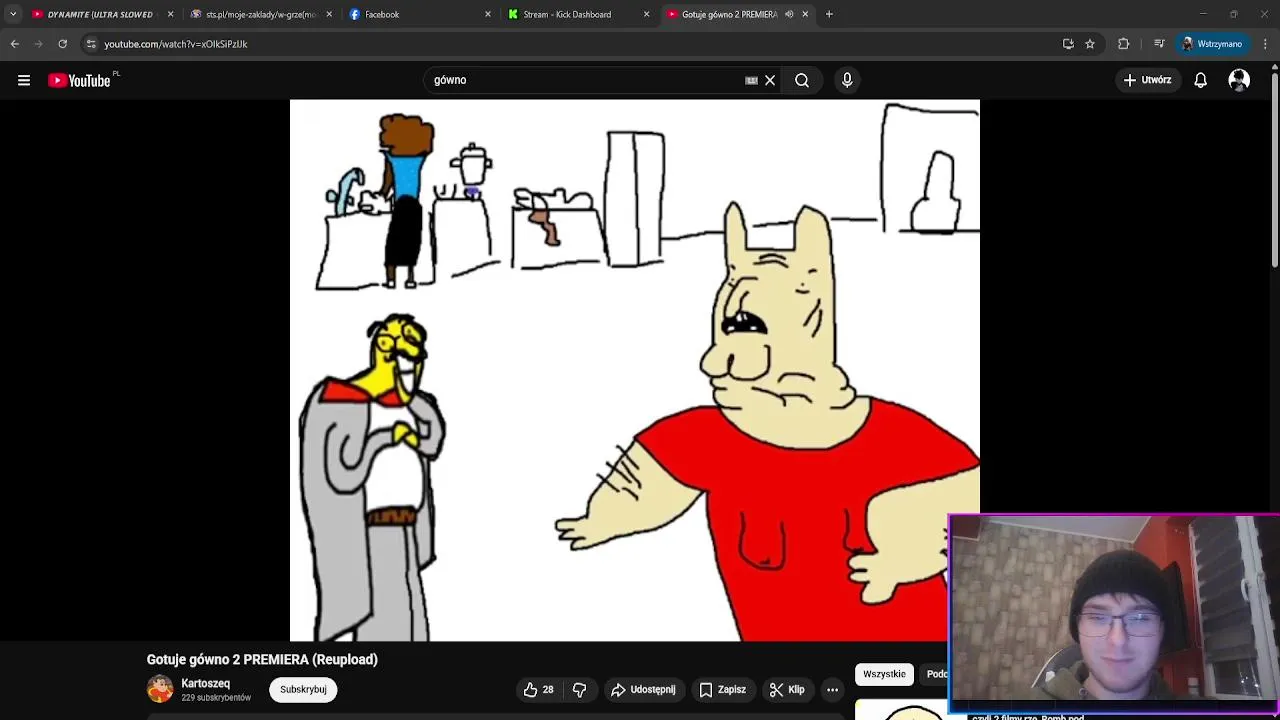Switch to the sts.pl tab
The height and width of the screenshot is (720, 1280).
pyautogui.click(x=260, y=14)
